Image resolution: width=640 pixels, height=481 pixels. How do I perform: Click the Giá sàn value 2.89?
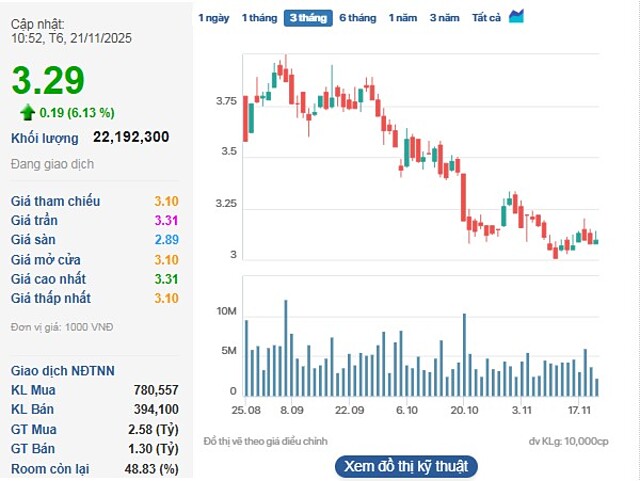click(165, 240)
